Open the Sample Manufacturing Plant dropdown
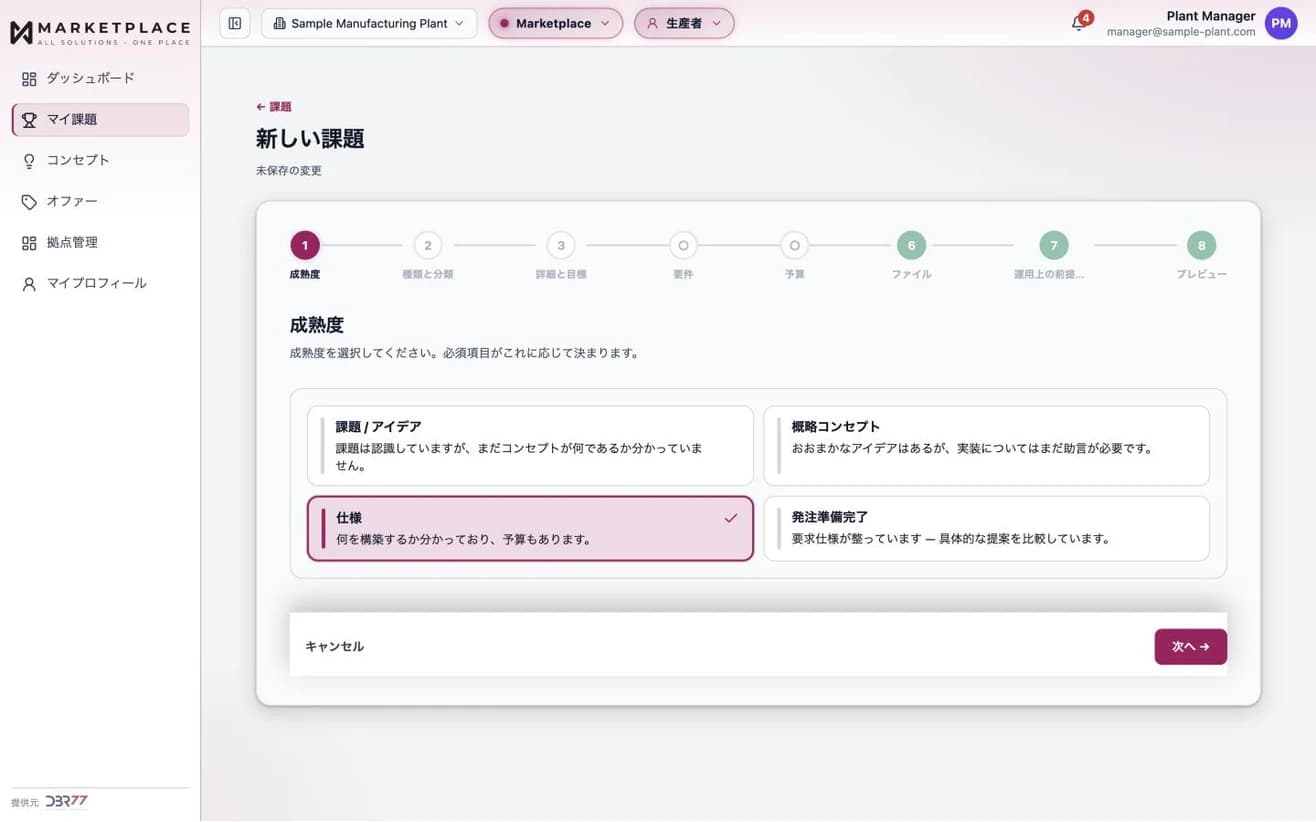The width and height of the screenshot is (1316, 822). [369, 23]
